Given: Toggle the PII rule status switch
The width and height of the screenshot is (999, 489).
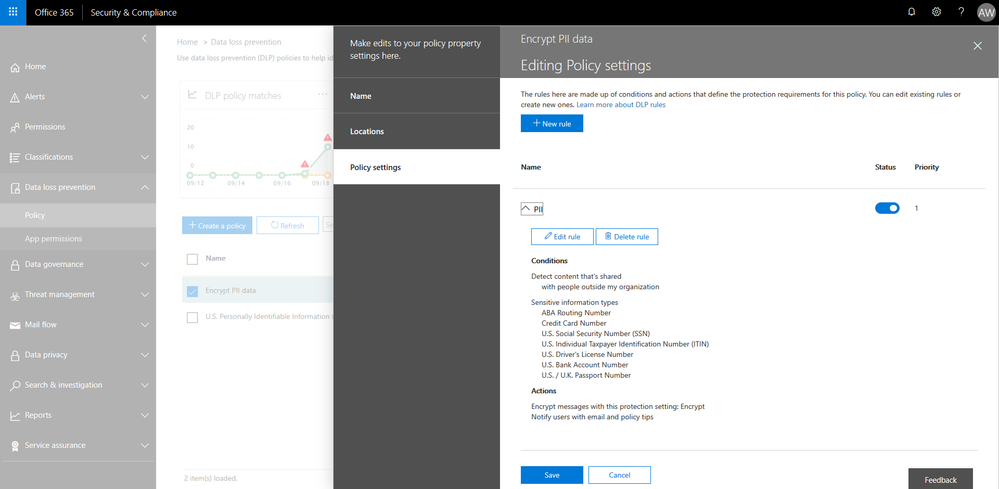Looking at the screenshot, I should [x=887, y=208].
